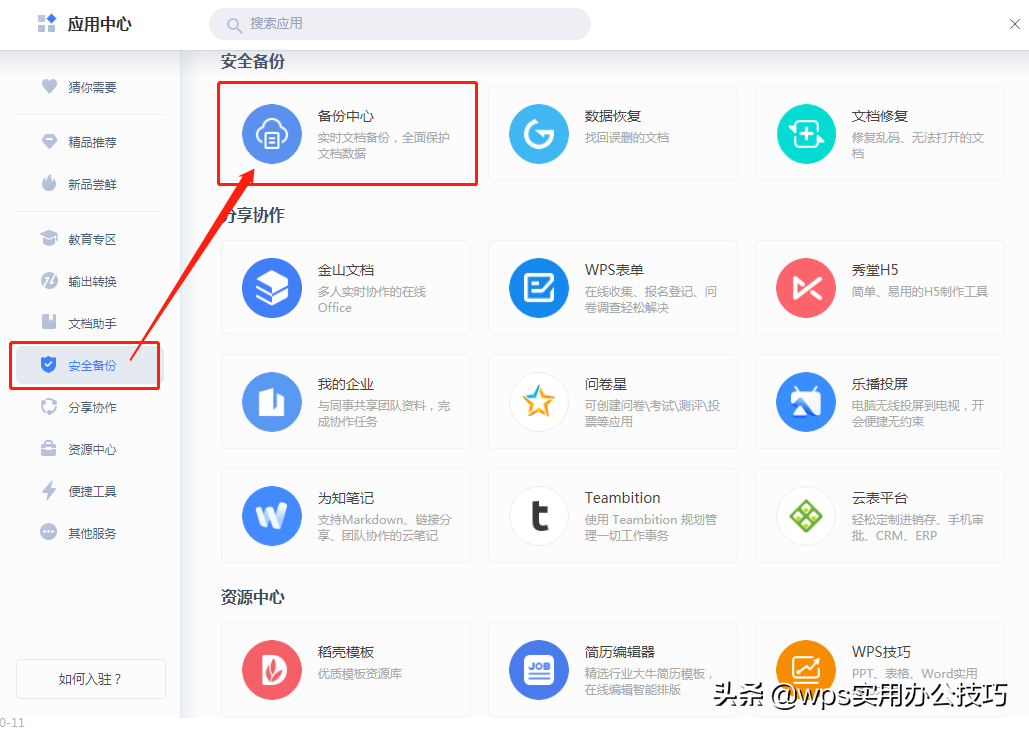Click heart icon beside 猜你需要
Image resolution: width=1029 pixels, height=729 pixels.
click(x=49, y=86)
